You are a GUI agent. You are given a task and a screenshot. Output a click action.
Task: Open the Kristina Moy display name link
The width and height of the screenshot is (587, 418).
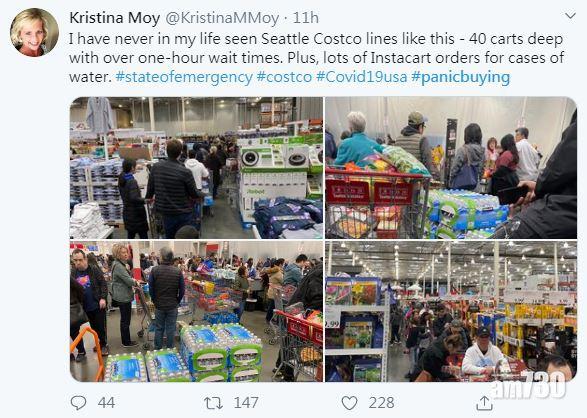click(115, 18)
